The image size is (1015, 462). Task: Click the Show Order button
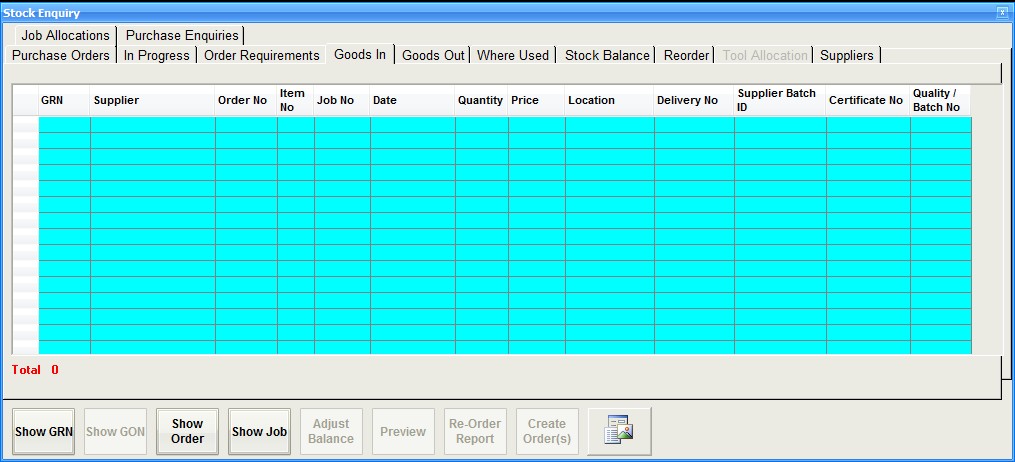(187, 432)
